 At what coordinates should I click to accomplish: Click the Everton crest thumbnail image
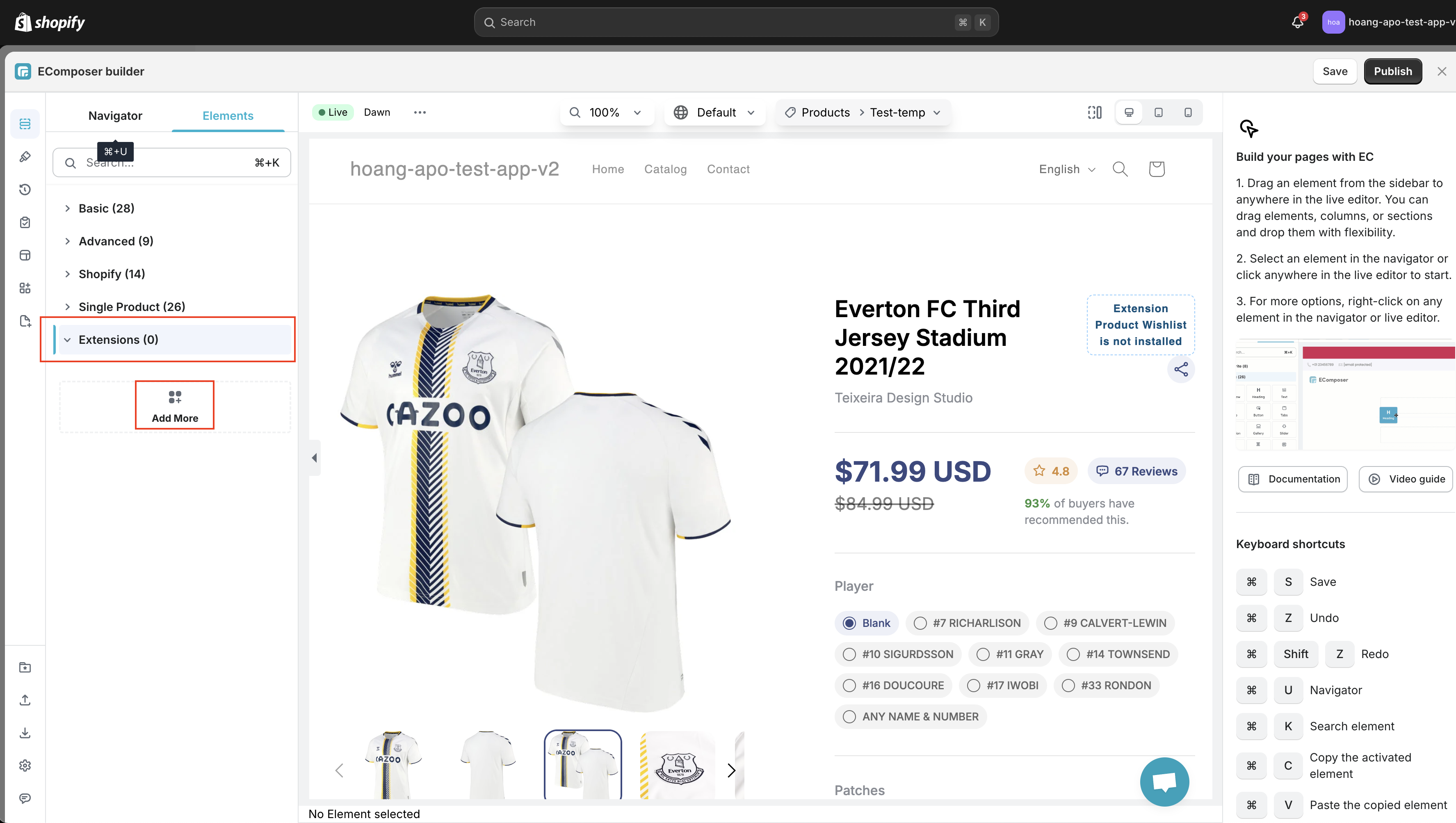pyautogui.click(x=678, y=765)
